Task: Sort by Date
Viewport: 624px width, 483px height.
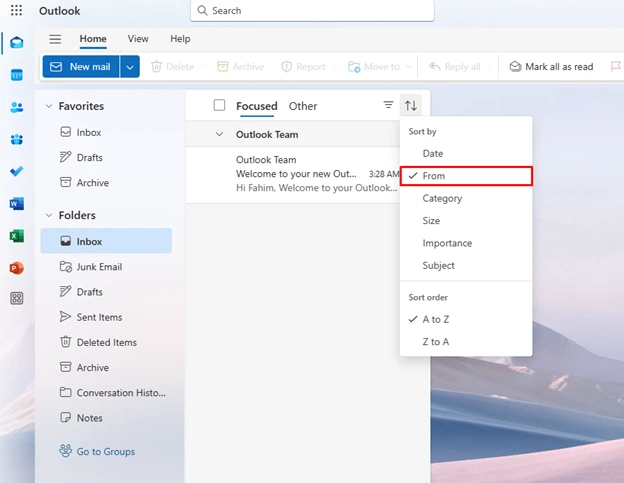Action: [x=466, y=154]
